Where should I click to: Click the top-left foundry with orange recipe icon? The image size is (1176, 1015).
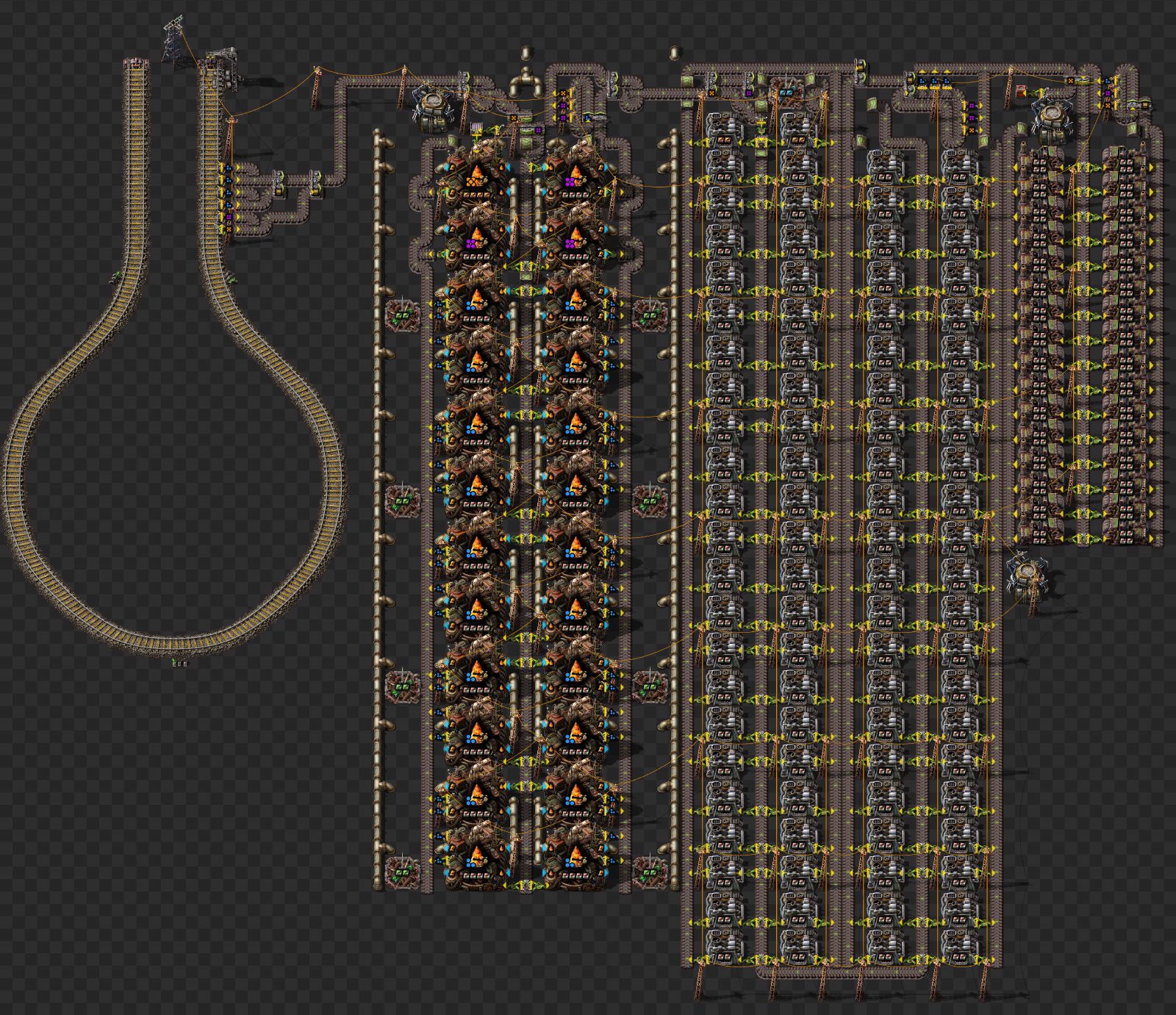click(x=476, y=173)
